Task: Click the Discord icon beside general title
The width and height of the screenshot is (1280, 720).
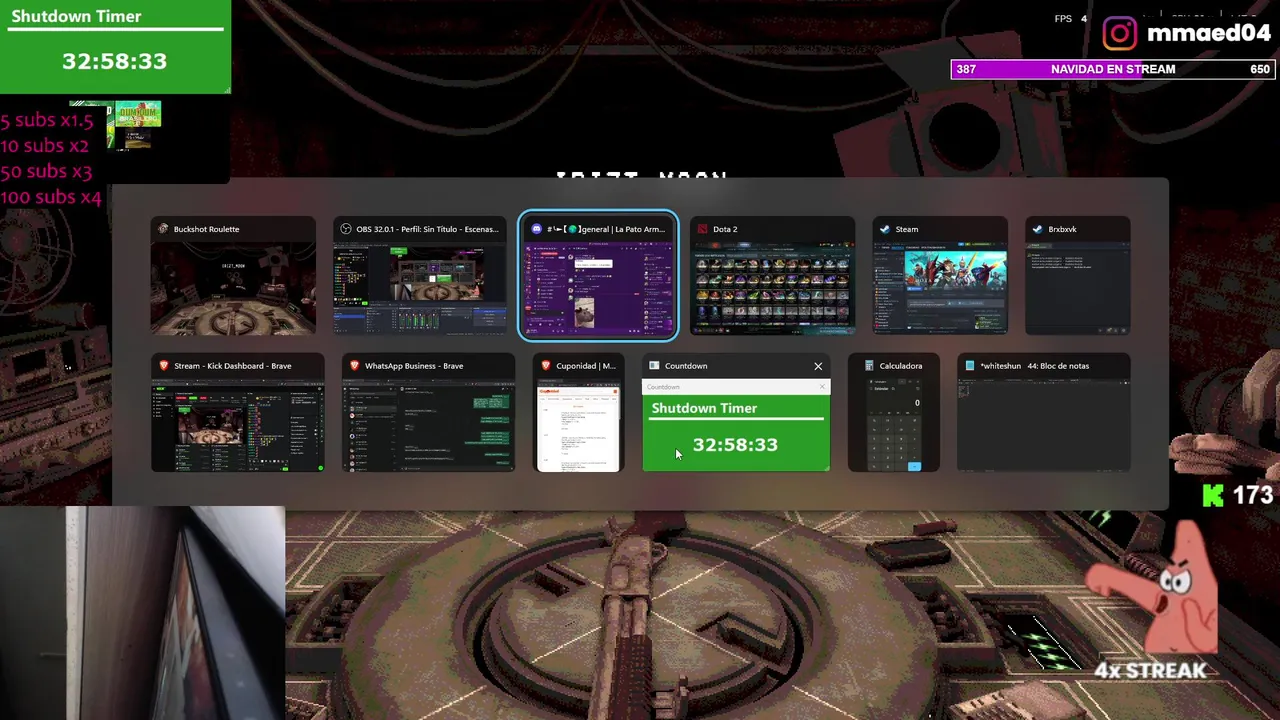Action: click(x=536, y=229)
